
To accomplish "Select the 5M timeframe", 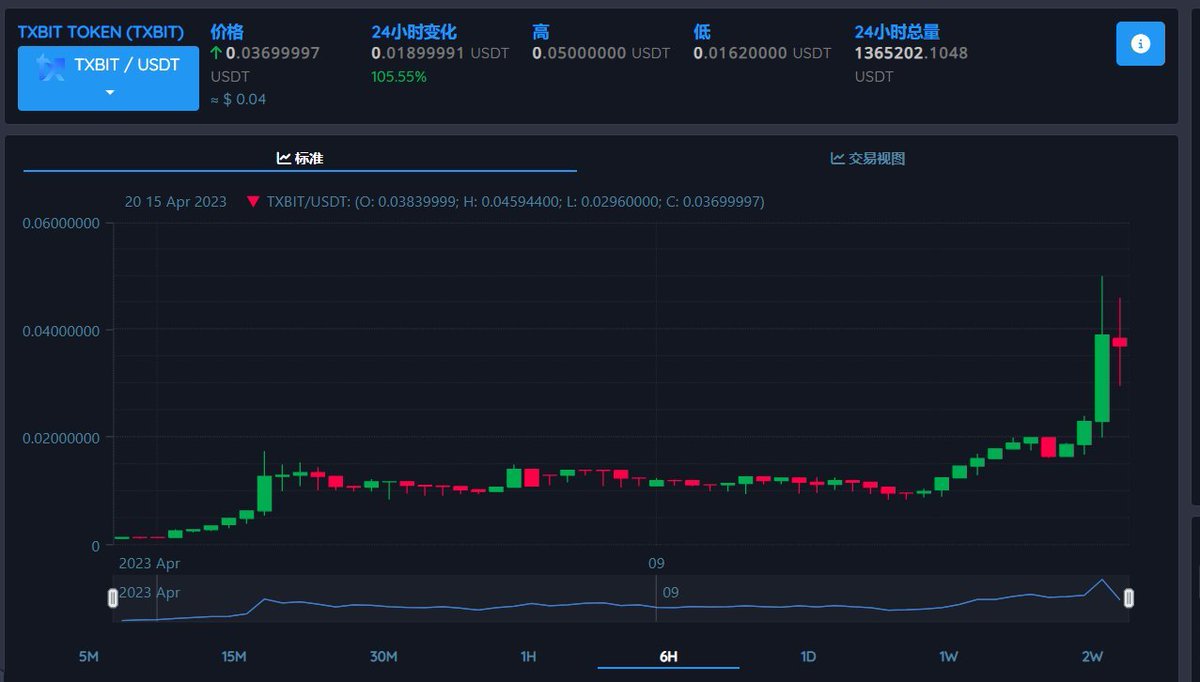I will 88,657.
